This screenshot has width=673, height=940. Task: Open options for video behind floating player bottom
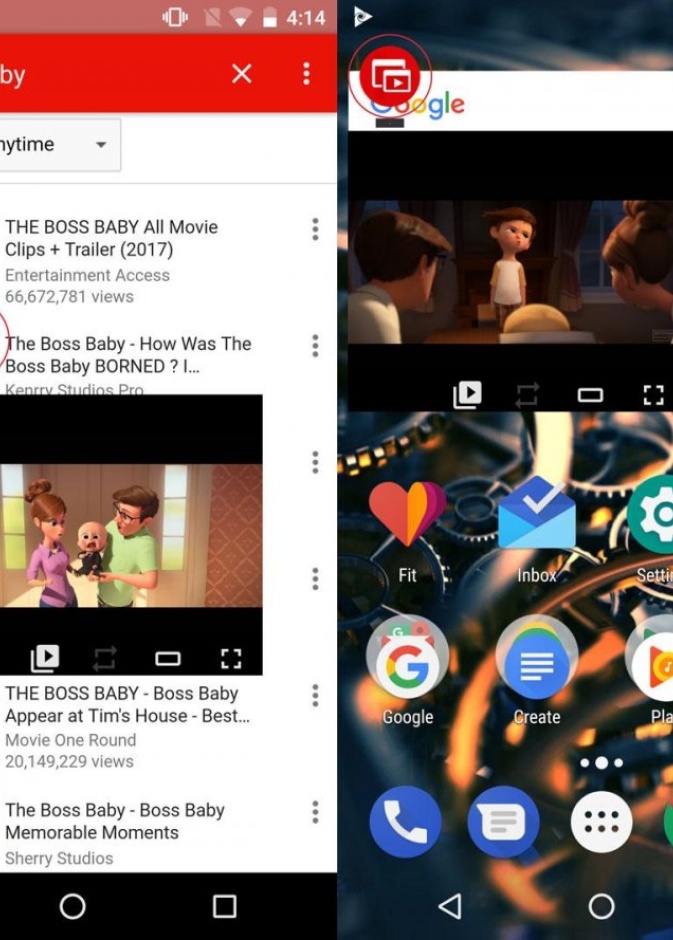[x=315, y=579]
